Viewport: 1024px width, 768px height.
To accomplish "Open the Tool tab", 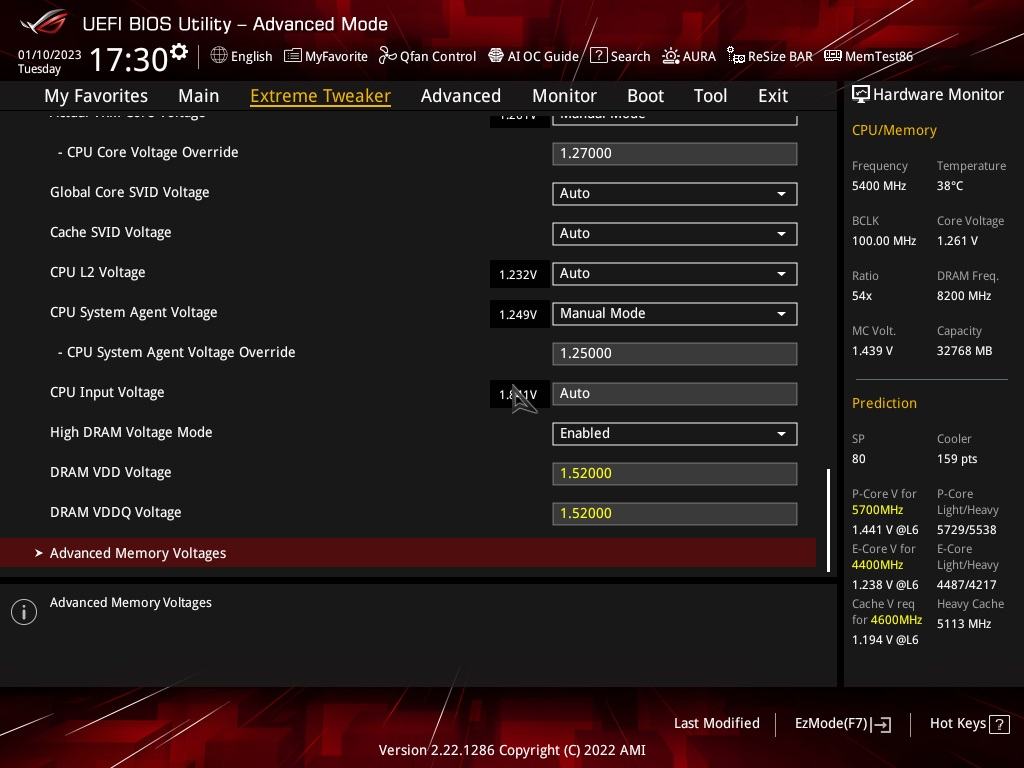I will (x=711, y=96).
